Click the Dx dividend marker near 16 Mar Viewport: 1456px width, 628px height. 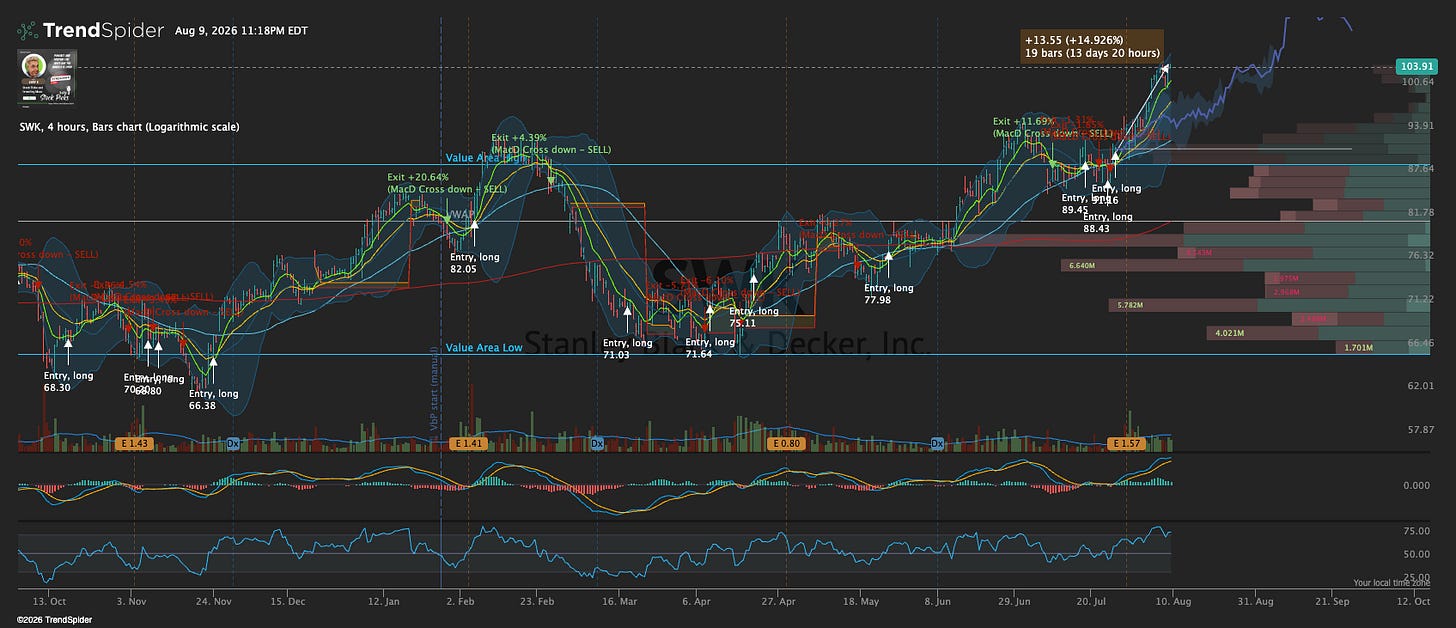point(597,443)
